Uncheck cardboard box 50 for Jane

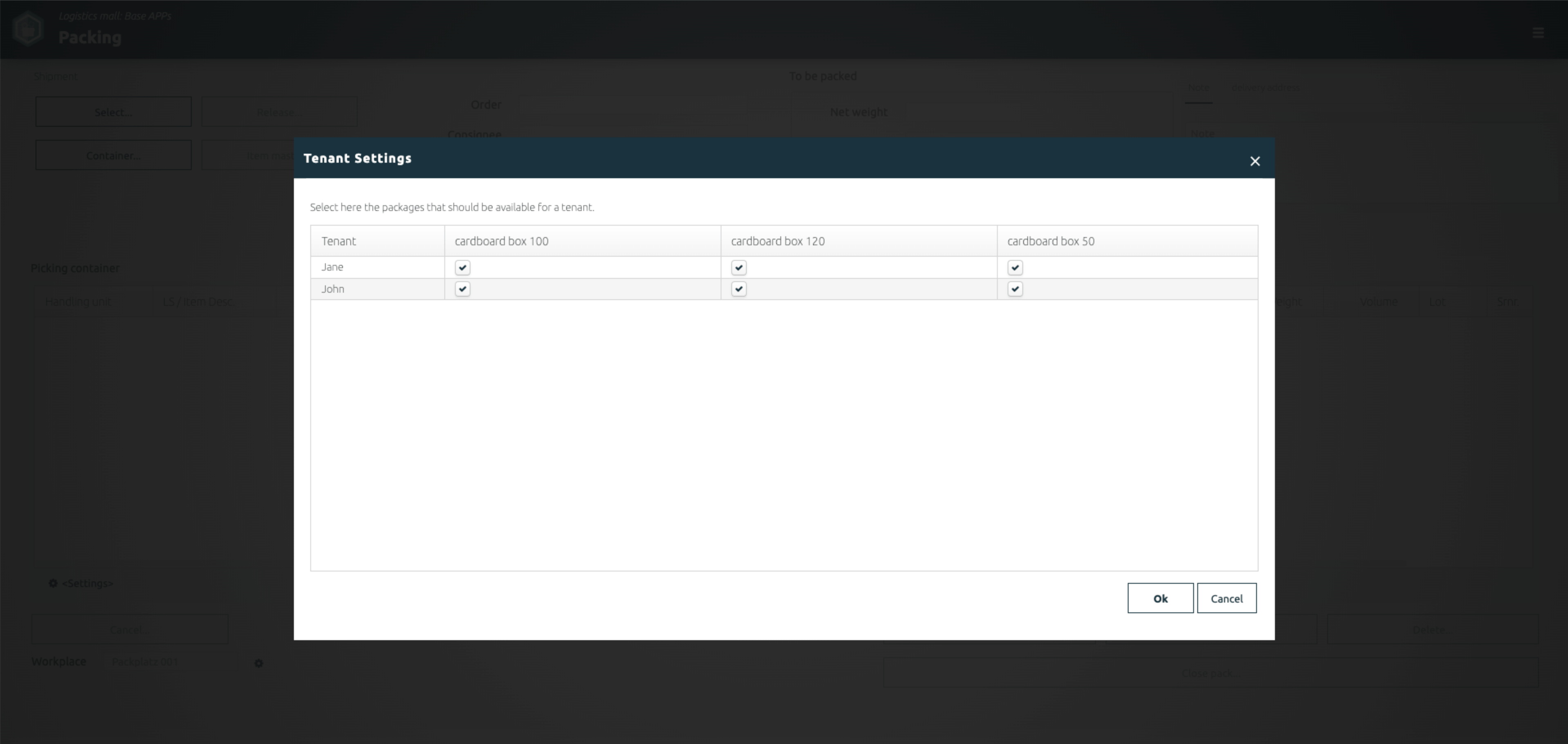[1015, 267]
